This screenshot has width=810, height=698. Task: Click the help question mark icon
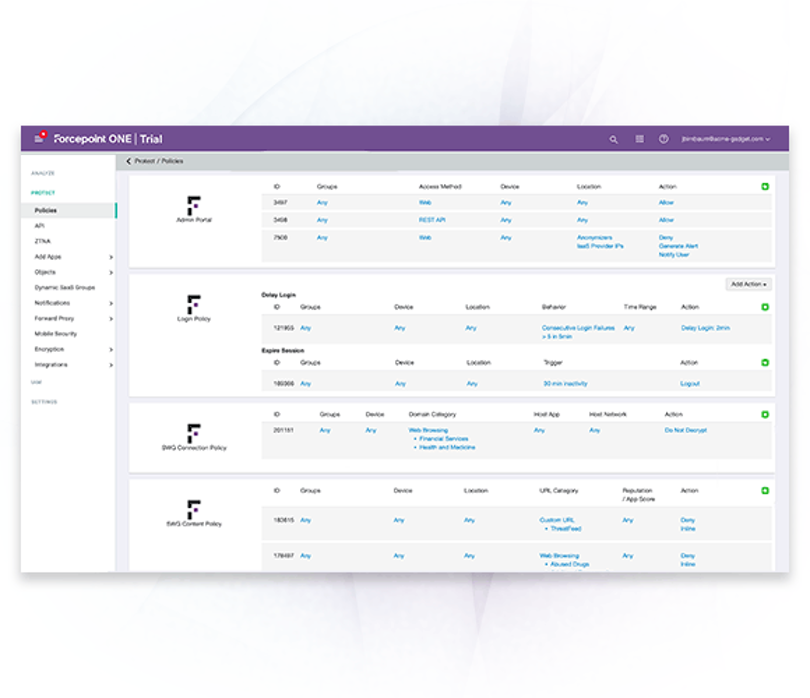(x=663, y=140)
